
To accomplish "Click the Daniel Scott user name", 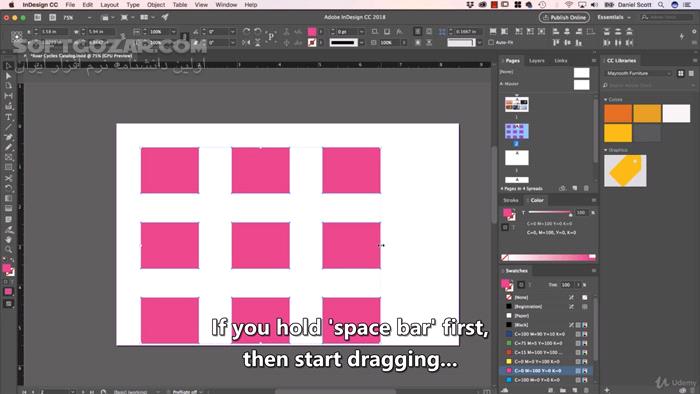I will 634,5.
